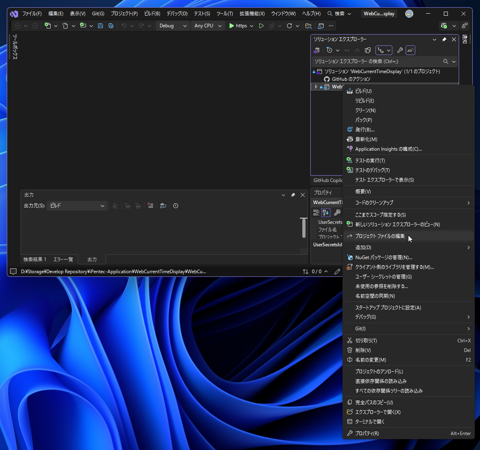Open プロパティ (Alt+Enter) in context menu
Screen dimensions: 480x450
[408, 433]
